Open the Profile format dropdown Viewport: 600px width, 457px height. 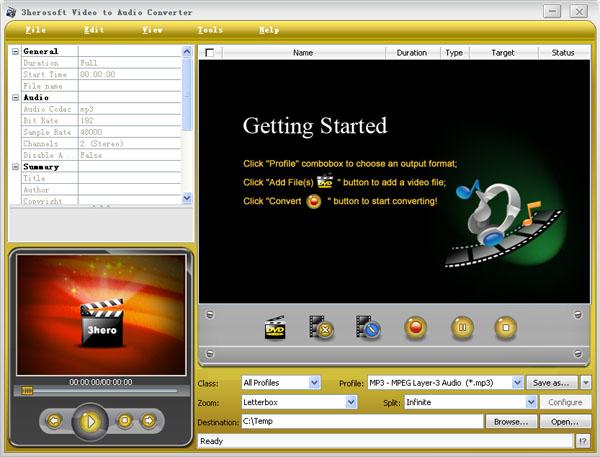517,382
